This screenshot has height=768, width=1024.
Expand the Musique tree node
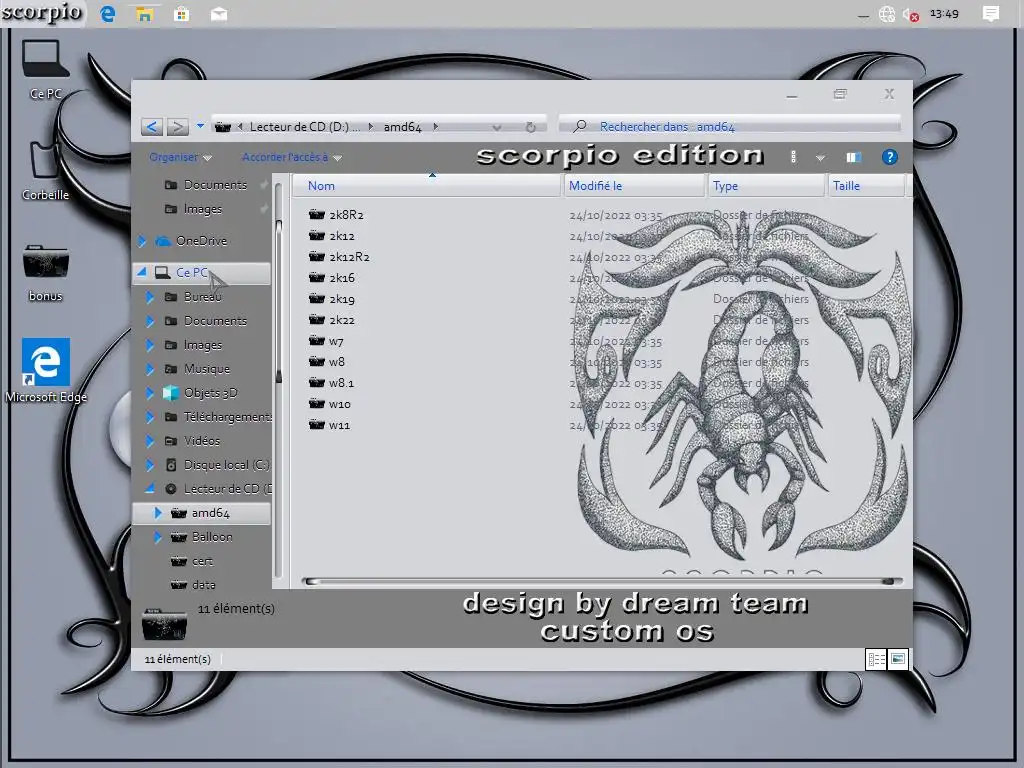tap(150, 369)
